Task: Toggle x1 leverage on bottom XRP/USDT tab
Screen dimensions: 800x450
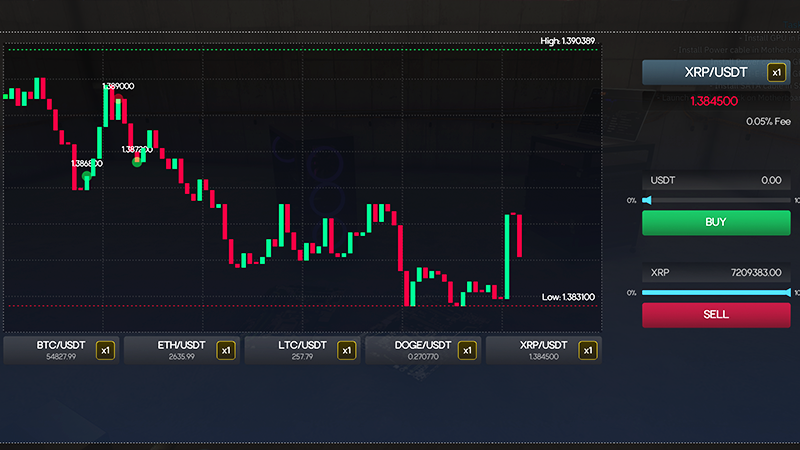Action: coord(588,351)
